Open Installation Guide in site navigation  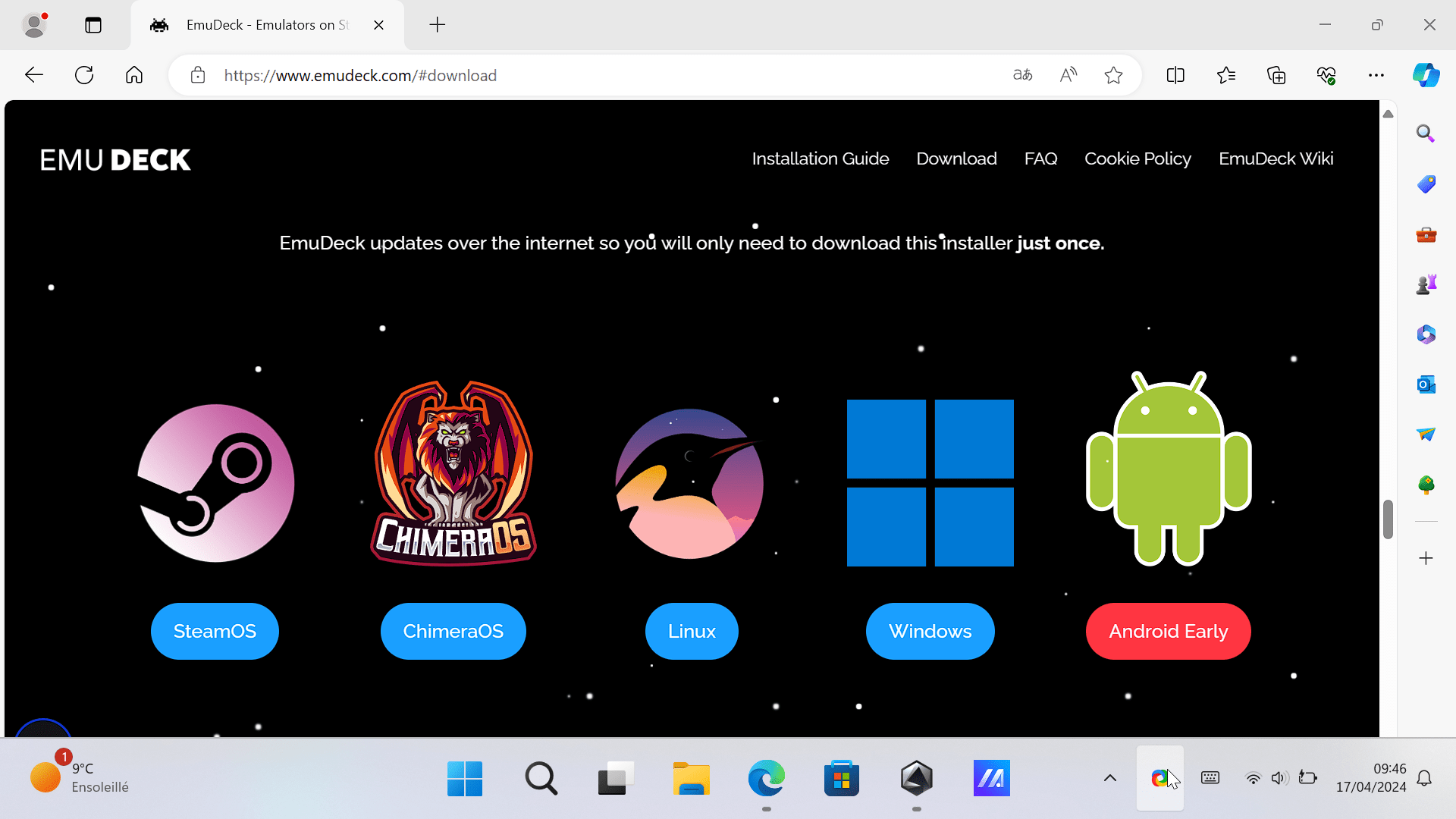click(x=821, y=158)
